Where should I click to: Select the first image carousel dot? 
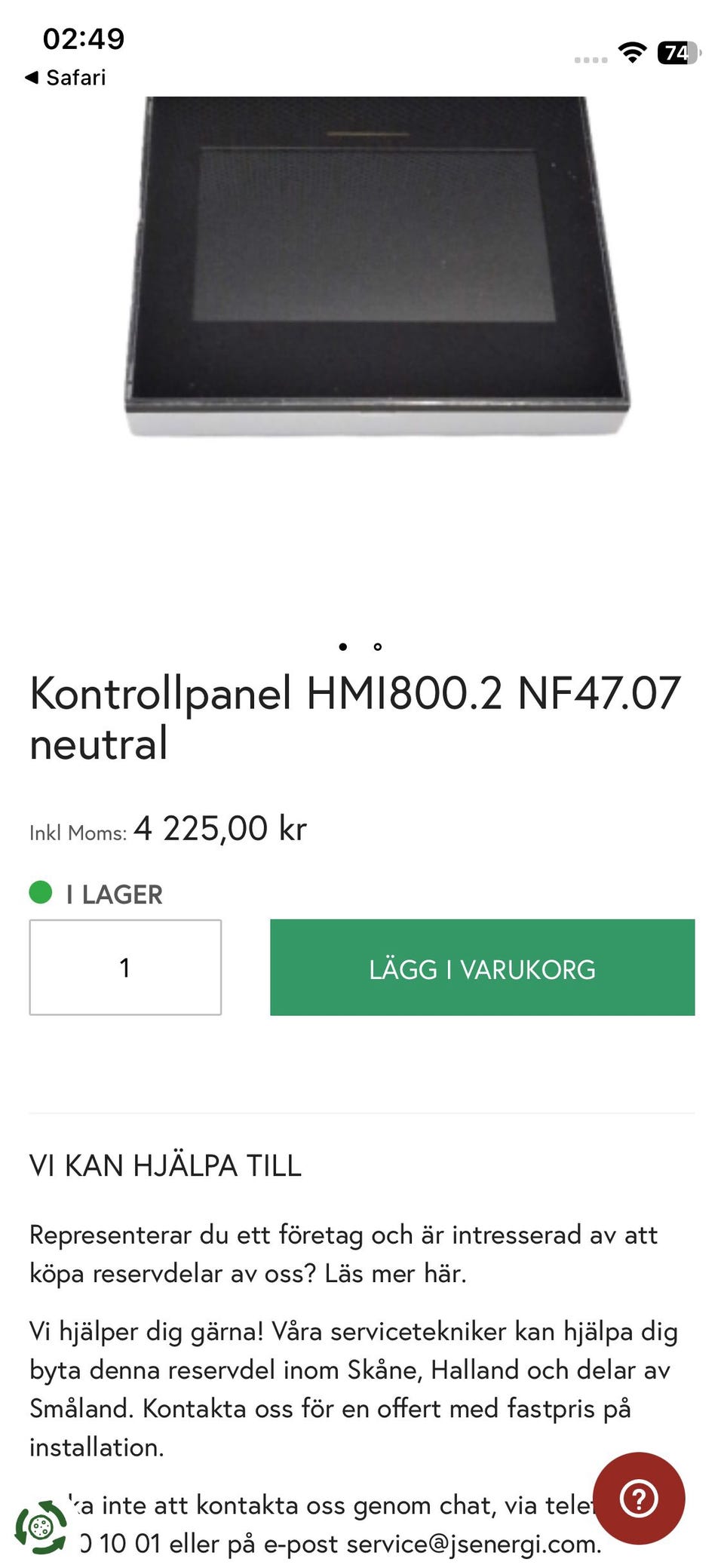tap(343, 646)
